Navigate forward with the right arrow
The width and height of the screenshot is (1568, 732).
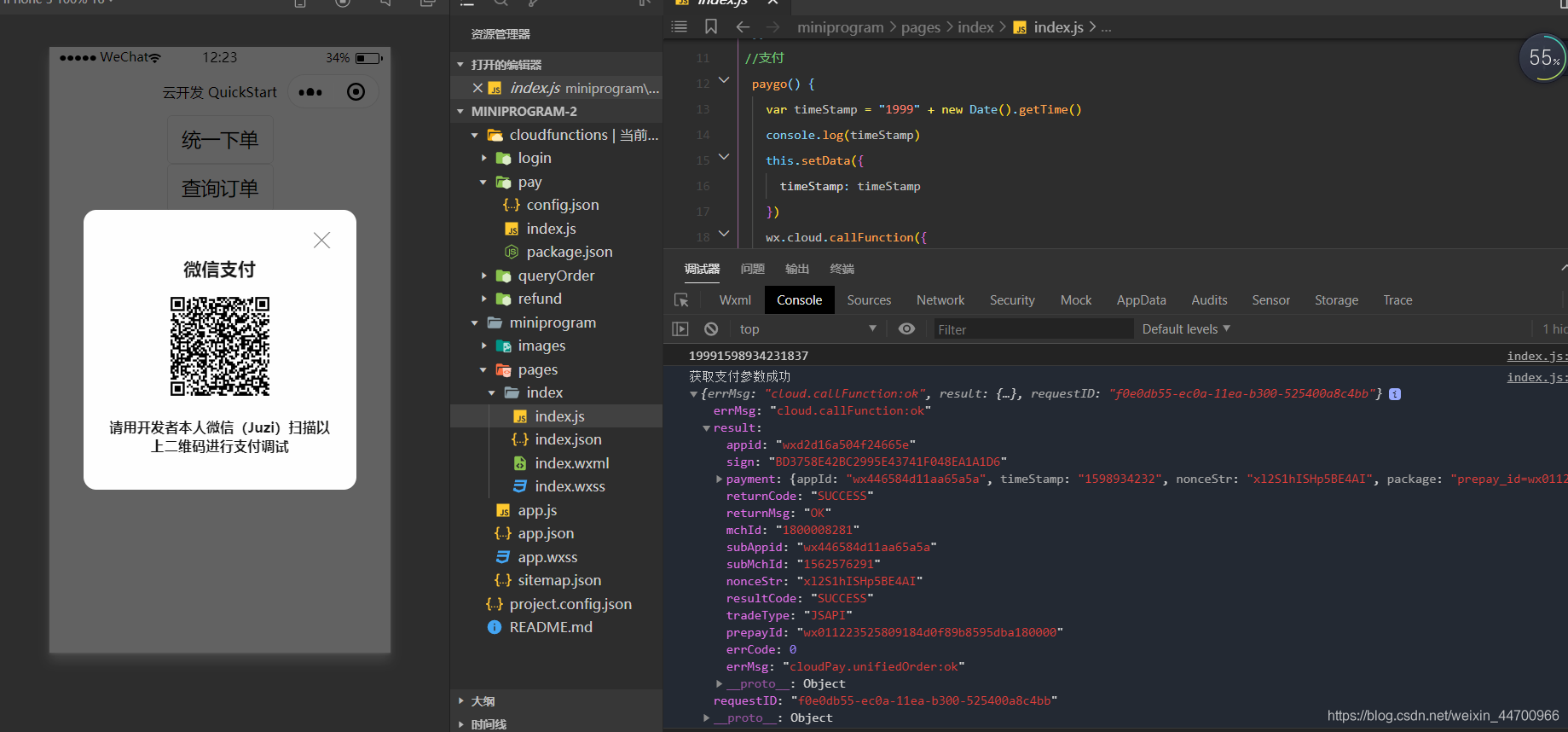pos(772,27)
